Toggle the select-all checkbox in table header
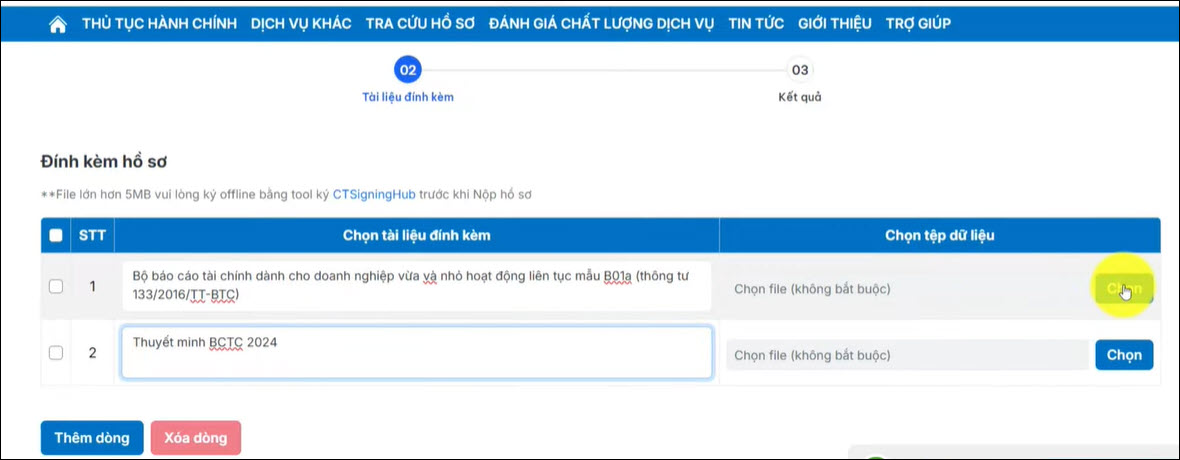 coord(56,236)
